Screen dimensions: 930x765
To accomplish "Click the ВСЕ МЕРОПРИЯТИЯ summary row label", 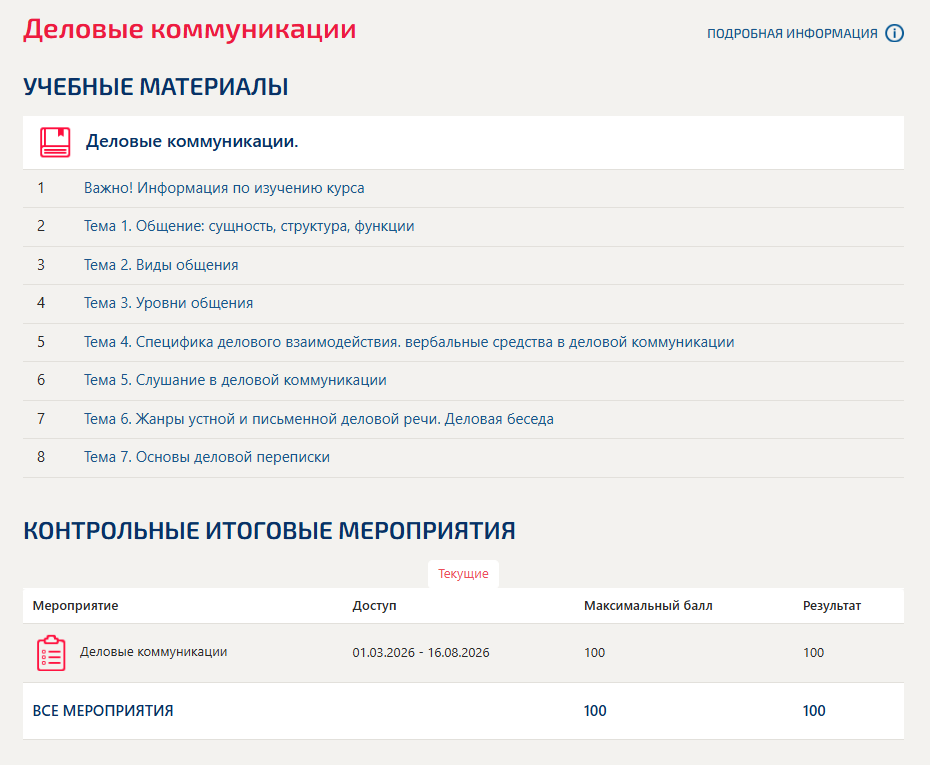I will (103, 711).
